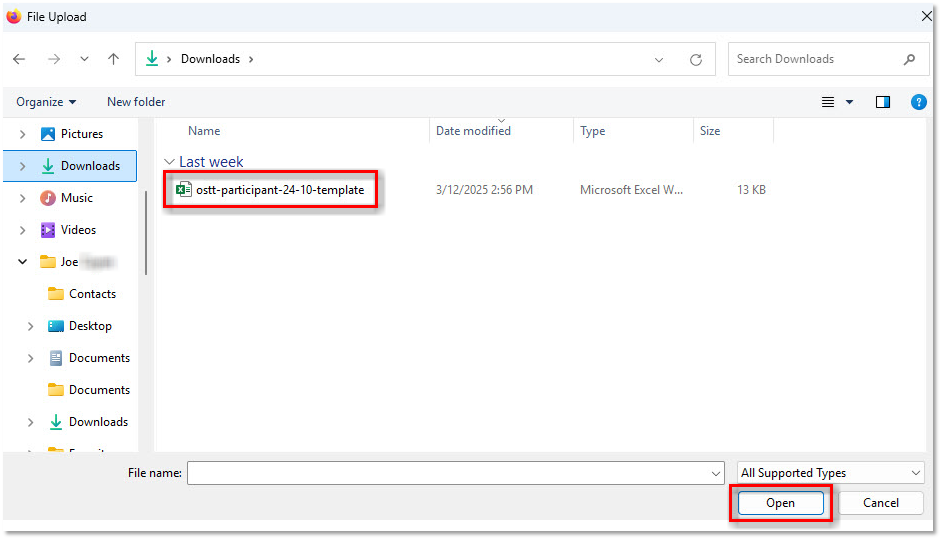Click the search magnifier icon

[909, 59]
